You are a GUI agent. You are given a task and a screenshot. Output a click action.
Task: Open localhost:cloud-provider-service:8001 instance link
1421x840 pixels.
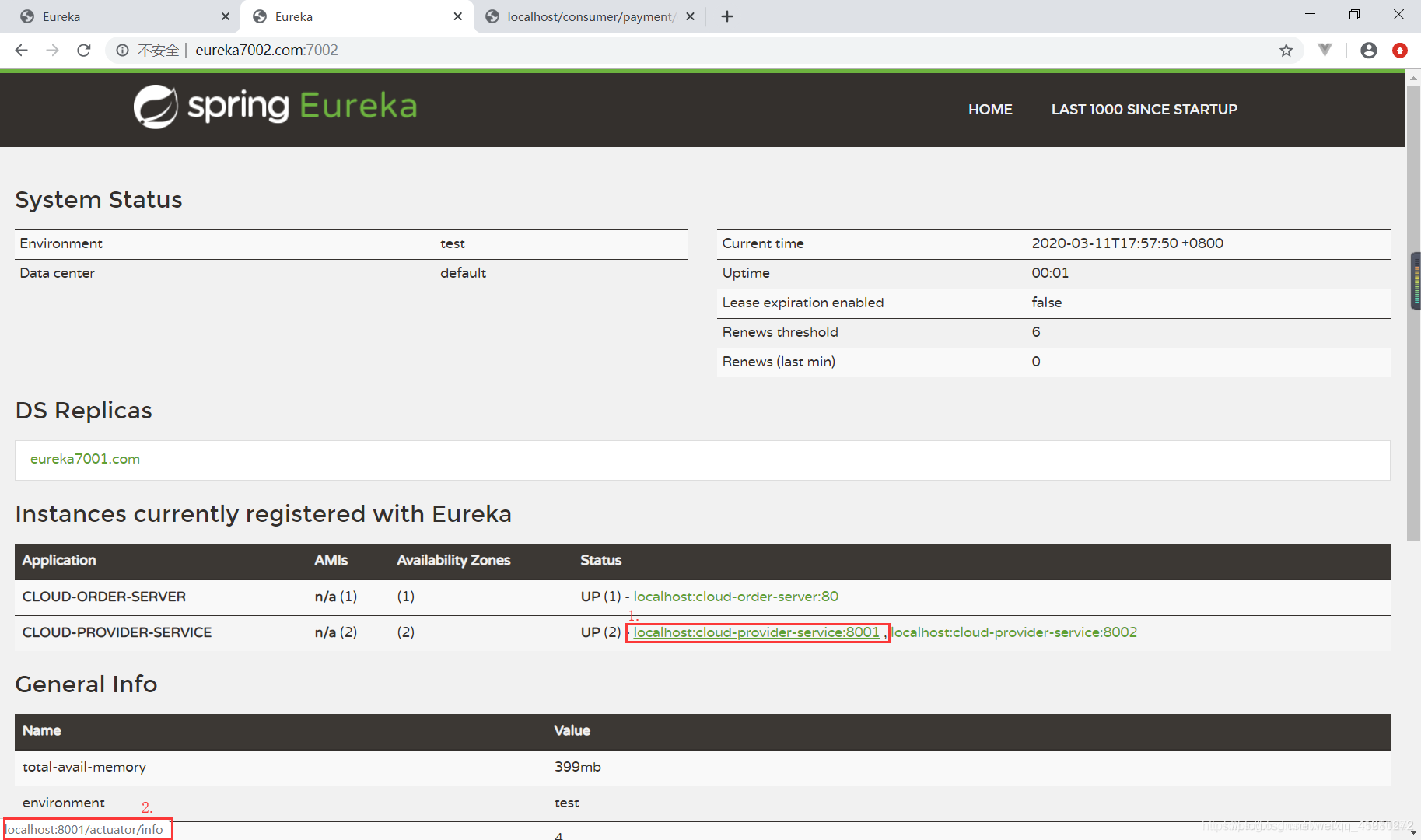pos(756,632)
